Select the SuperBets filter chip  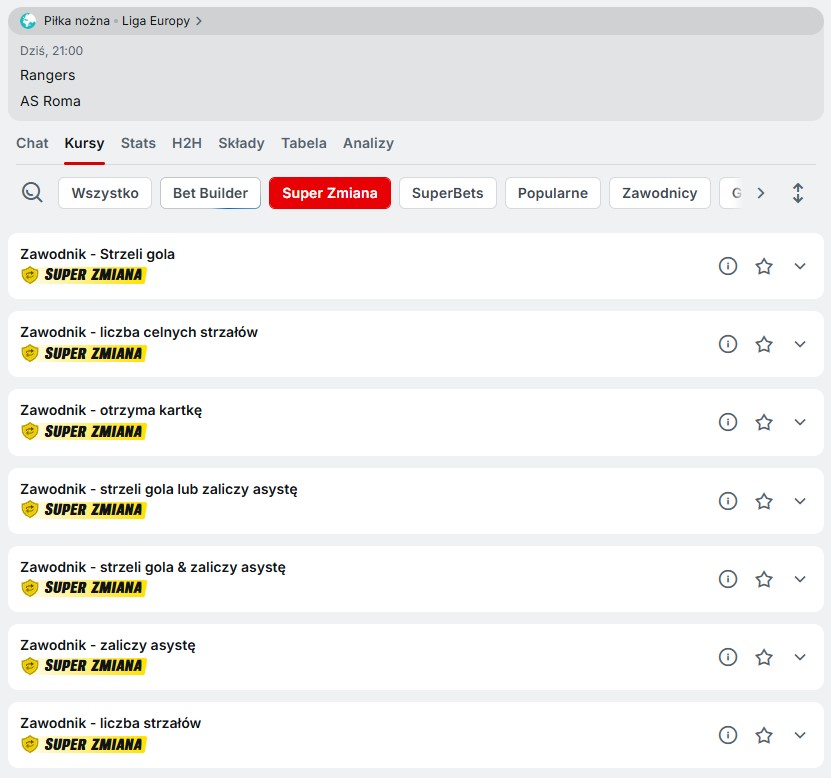coord(447,193)
